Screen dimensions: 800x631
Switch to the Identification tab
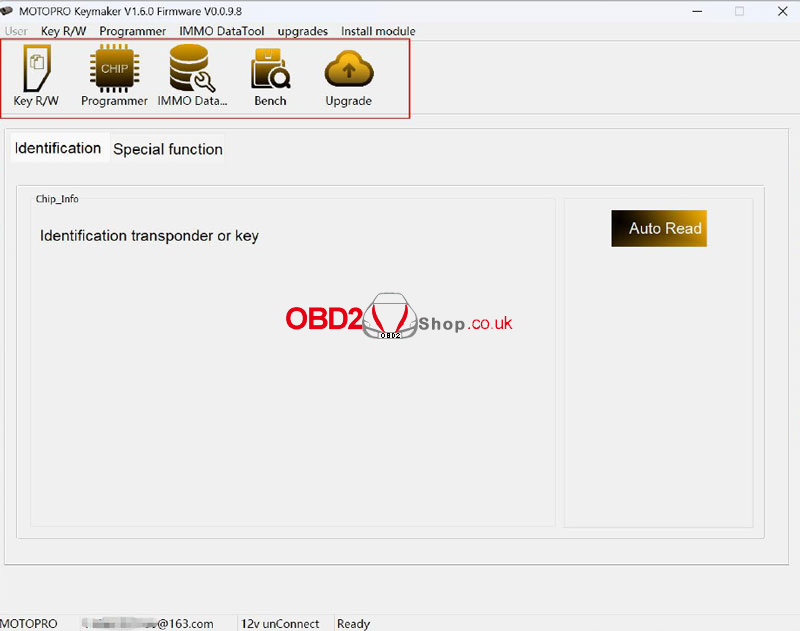click(58, 148)
